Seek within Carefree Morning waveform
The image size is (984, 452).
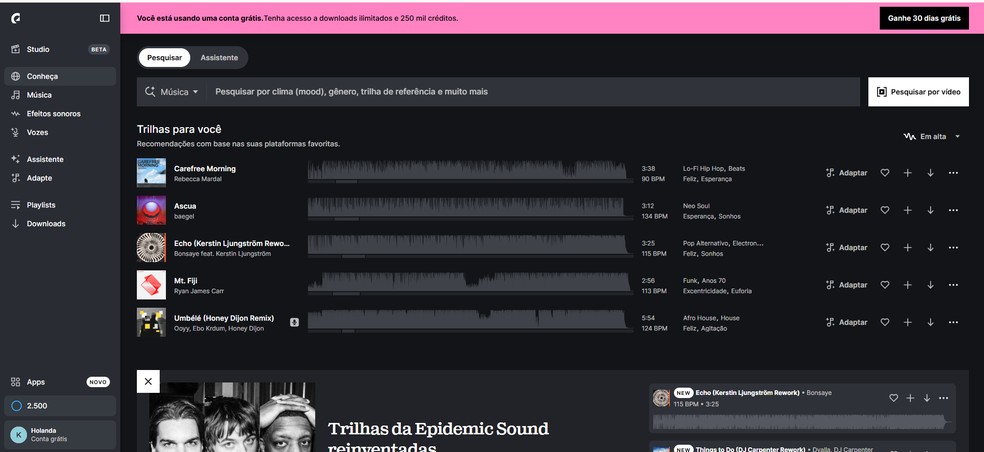pos(470,171)
